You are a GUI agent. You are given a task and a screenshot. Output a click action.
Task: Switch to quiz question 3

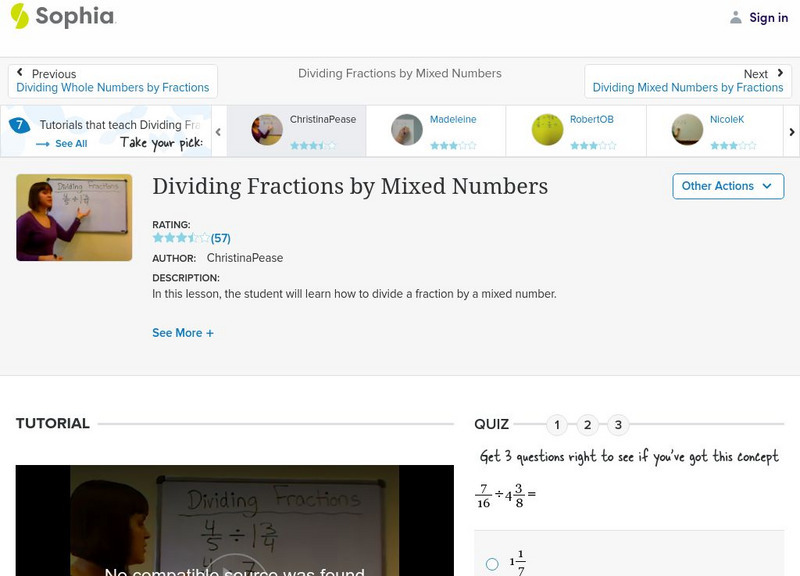(x=618, y=425)
